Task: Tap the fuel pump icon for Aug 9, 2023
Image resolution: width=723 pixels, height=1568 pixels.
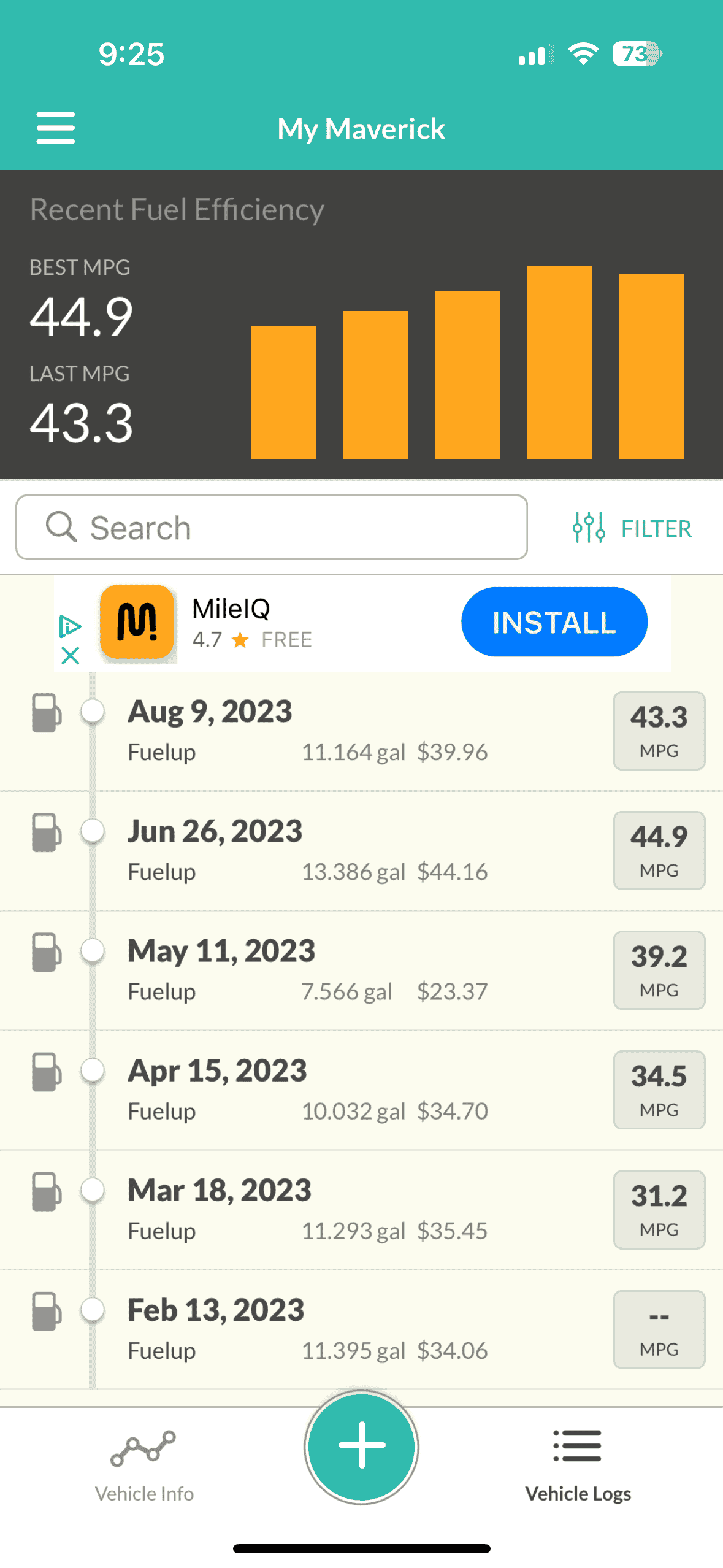Action: 47,713
